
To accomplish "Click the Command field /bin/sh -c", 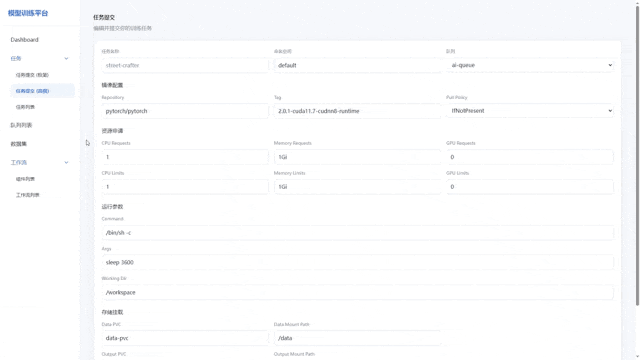I will coord(357,233).
